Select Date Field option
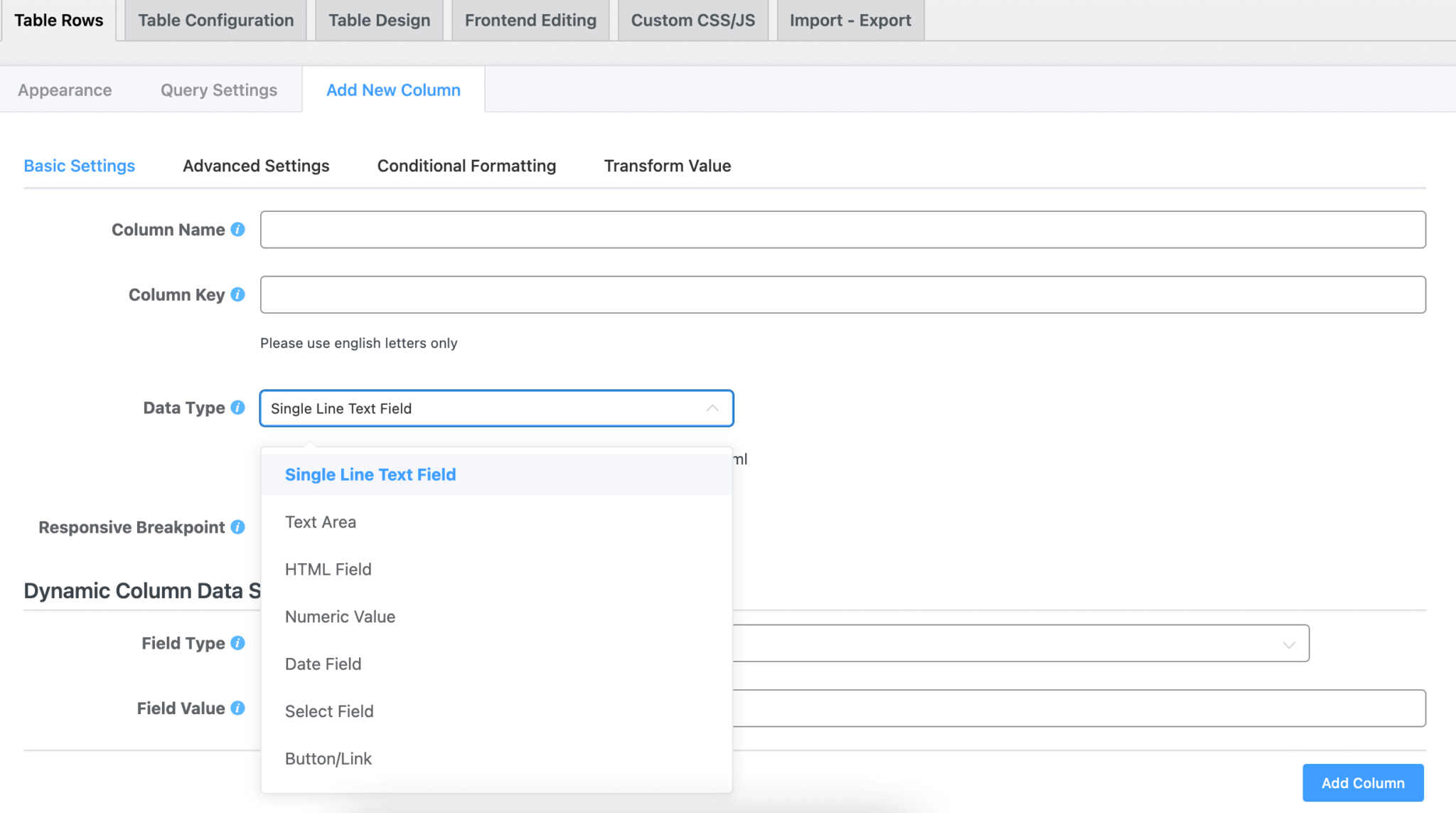The width and height of the screenshot is (1456, 813). pyautogui.click(x=323, y=664)
